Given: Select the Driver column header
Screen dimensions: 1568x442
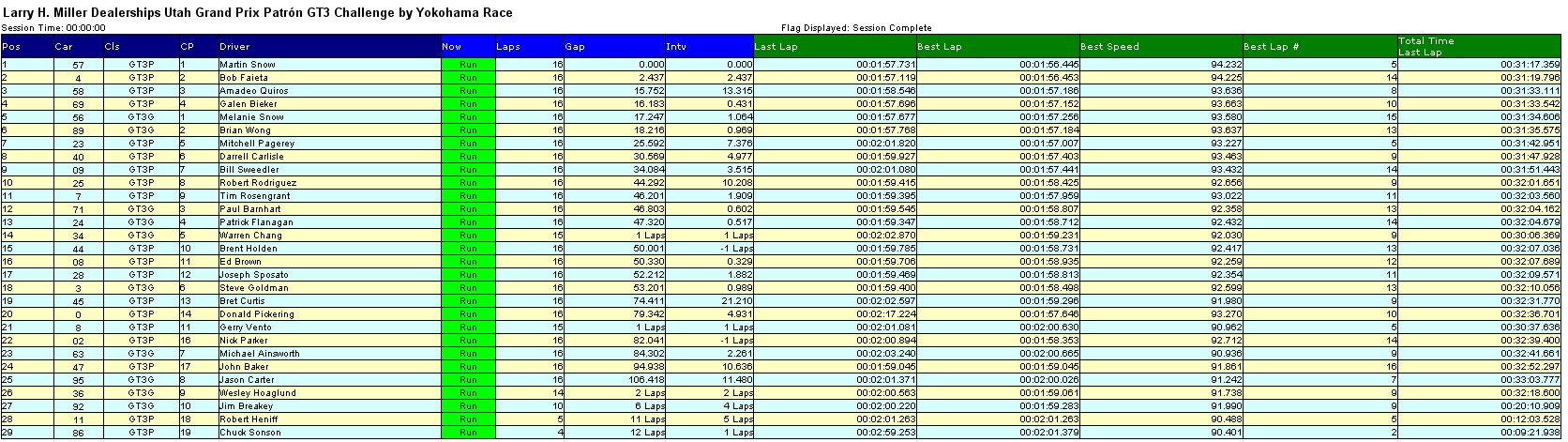Looking at the screenshot, I should [x=234, y=46].
